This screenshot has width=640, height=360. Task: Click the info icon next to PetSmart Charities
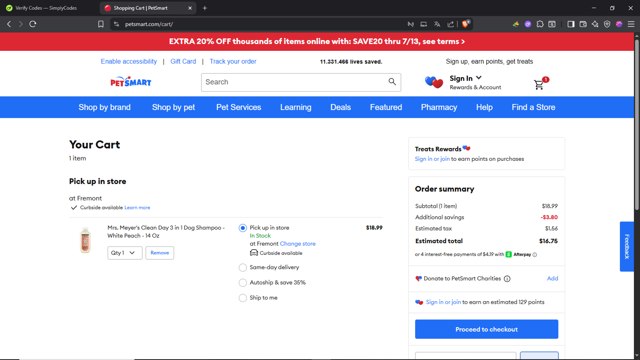tap(507, 279)
